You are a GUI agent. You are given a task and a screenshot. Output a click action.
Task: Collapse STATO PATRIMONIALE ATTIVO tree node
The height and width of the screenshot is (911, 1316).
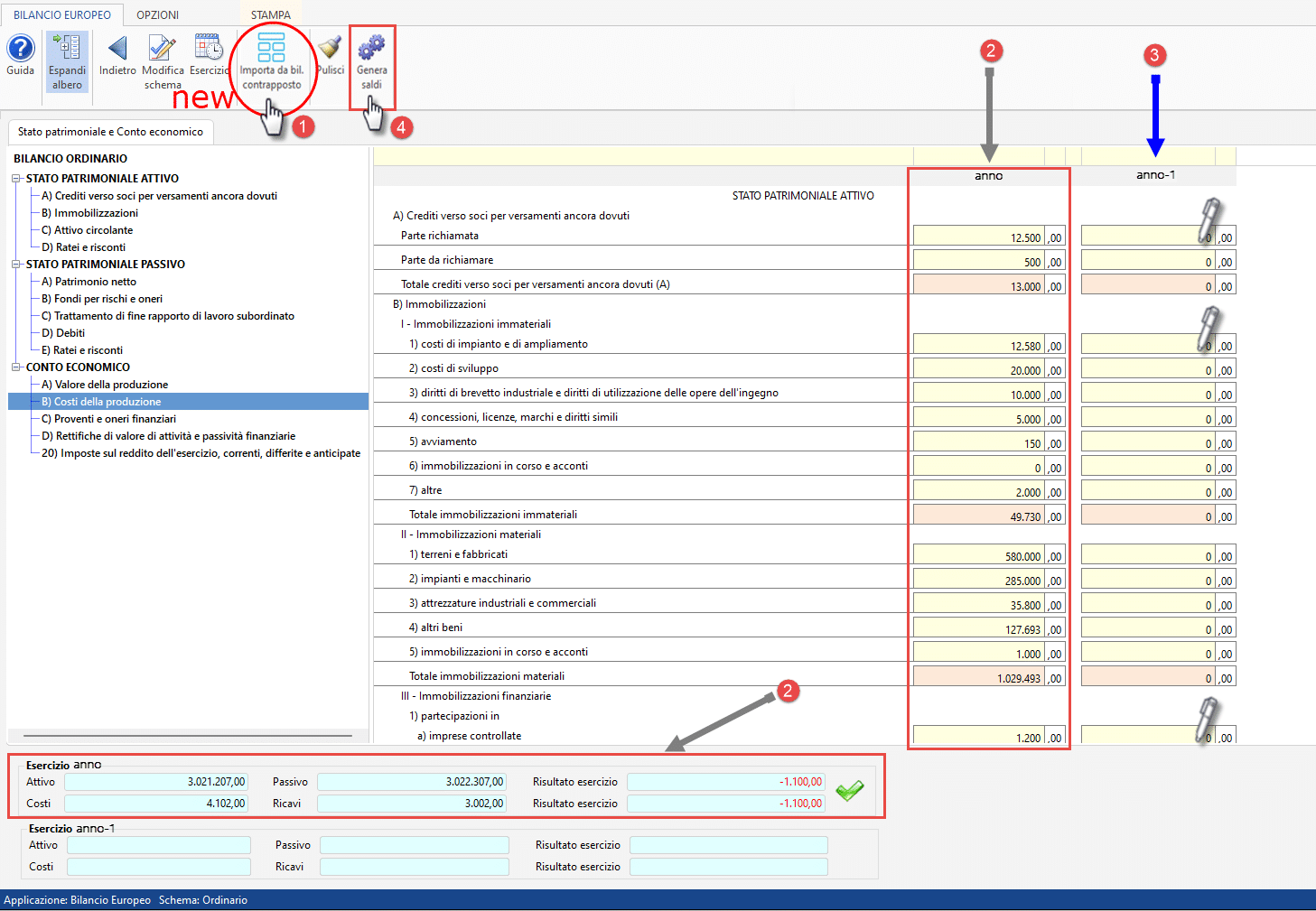(16, 179)
